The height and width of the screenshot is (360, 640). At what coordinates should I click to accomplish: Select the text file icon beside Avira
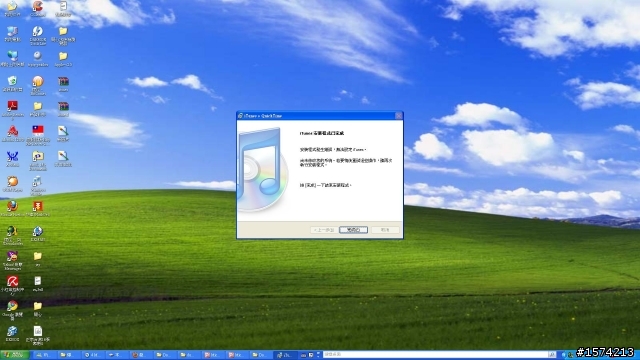pyautogui.click(x=38, y=284)
